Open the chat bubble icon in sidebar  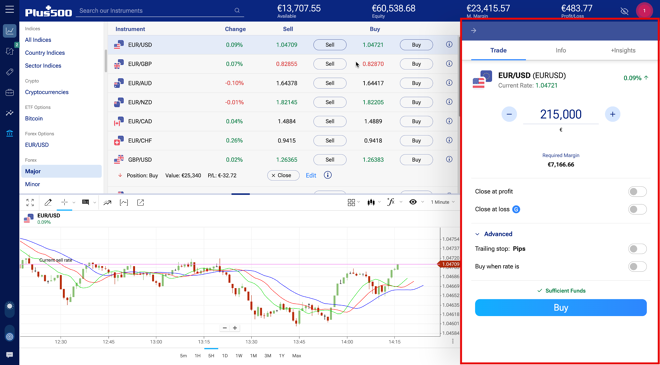[9, 355]
